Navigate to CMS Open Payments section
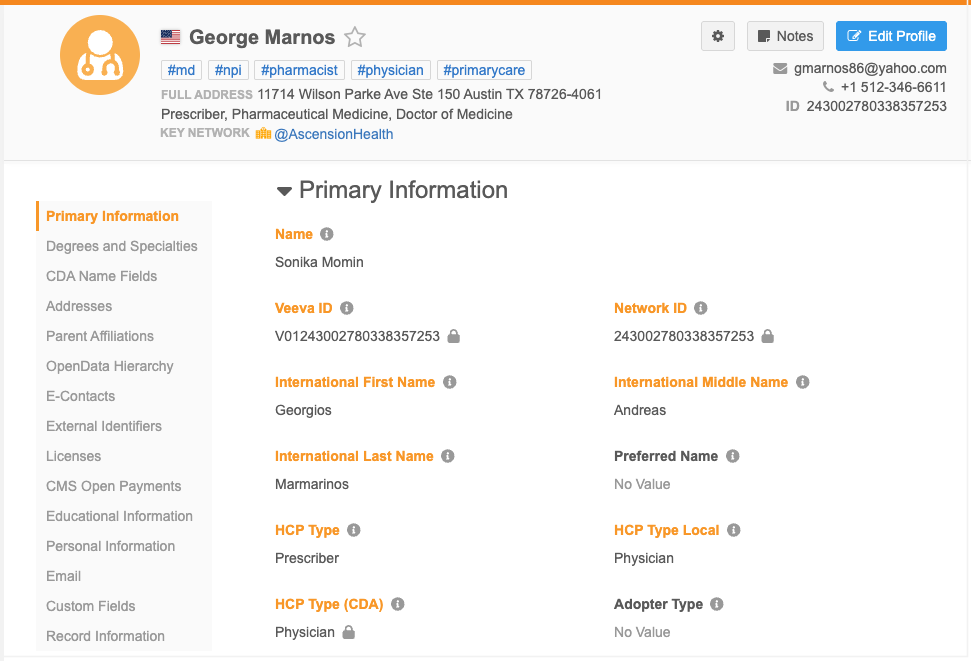This screenshot has width=971, height=661. [x=114, y=486]
